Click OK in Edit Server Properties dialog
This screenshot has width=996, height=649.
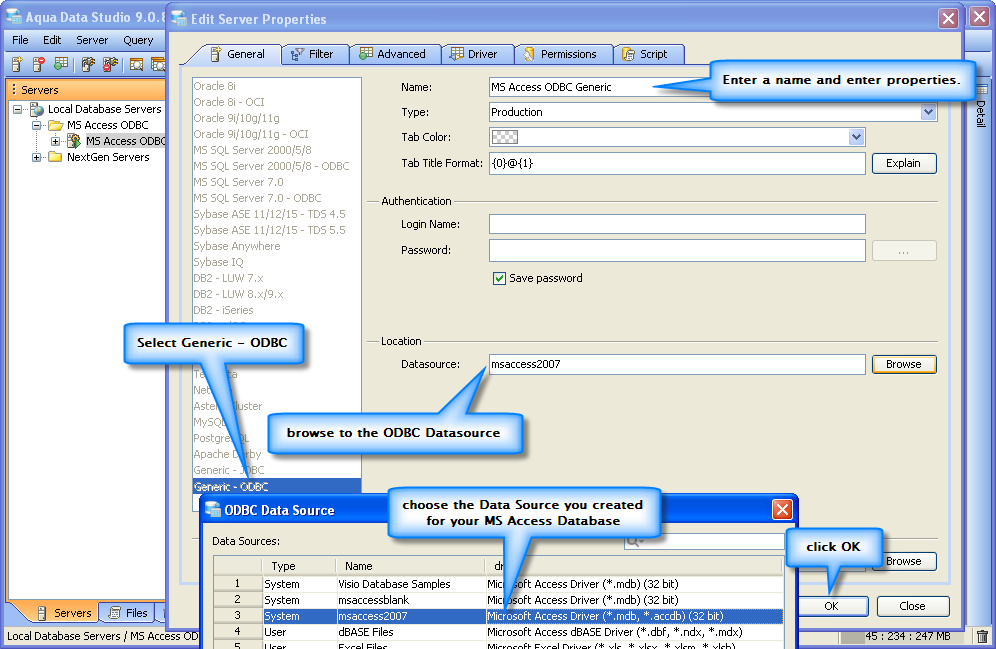click(832, 606)
